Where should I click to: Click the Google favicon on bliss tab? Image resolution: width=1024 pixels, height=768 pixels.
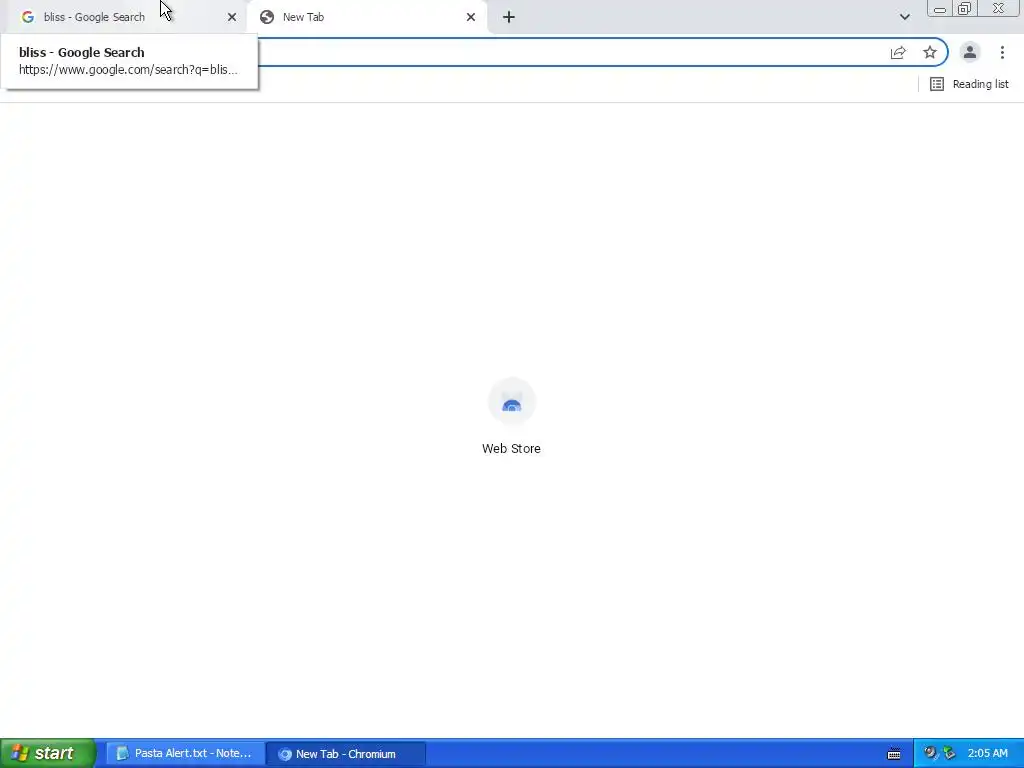(27, 17)
